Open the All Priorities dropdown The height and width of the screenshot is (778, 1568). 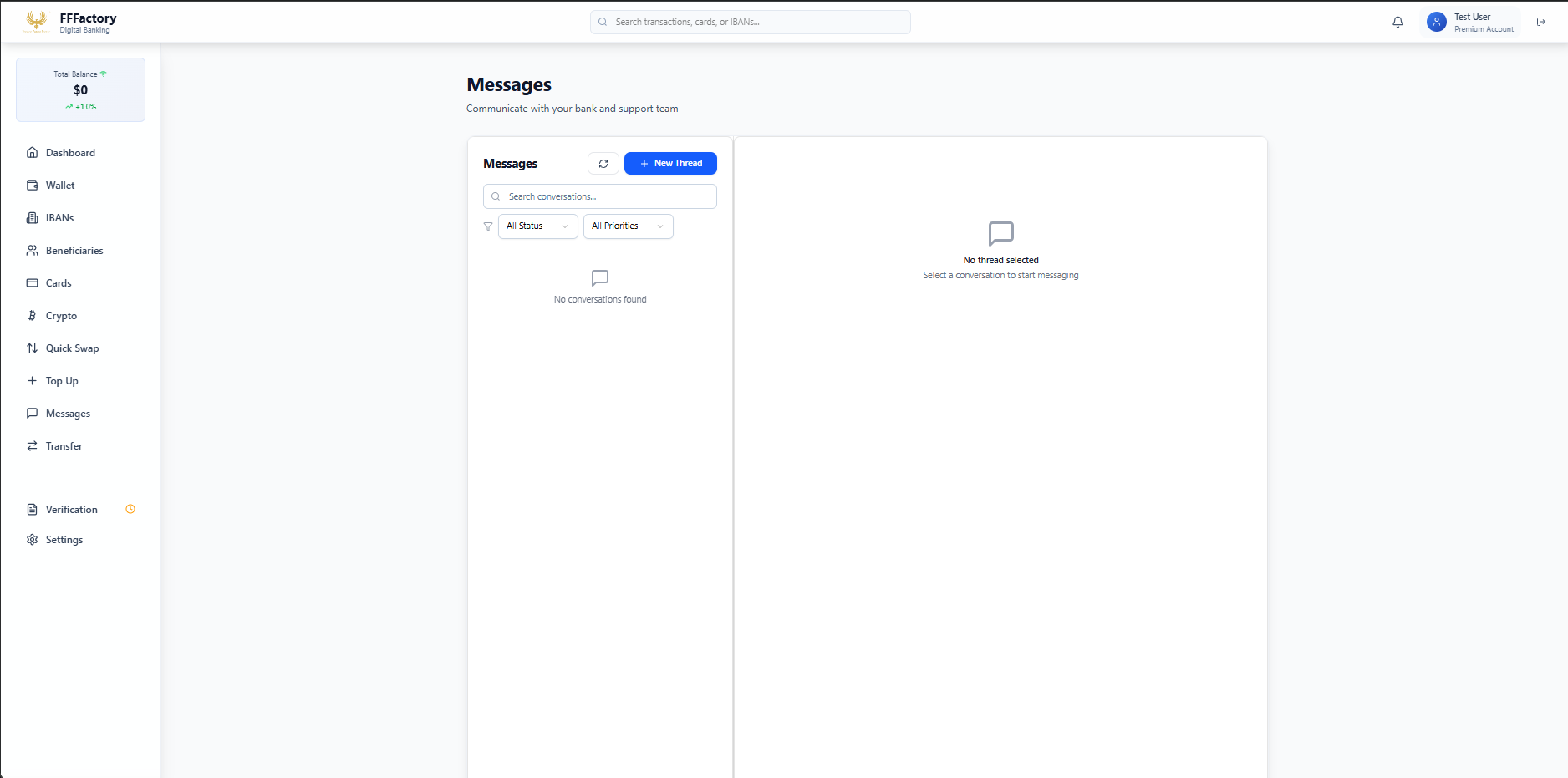(628, 226)
